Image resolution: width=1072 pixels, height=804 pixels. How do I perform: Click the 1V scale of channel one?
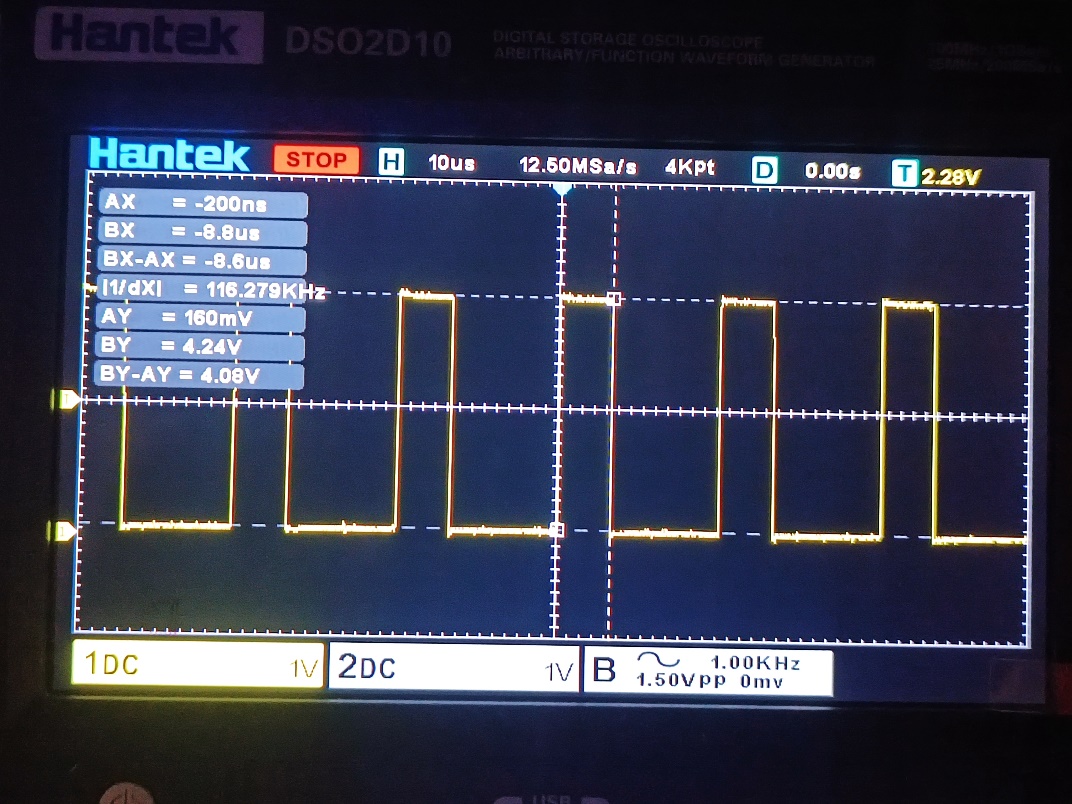pos(304,669)
